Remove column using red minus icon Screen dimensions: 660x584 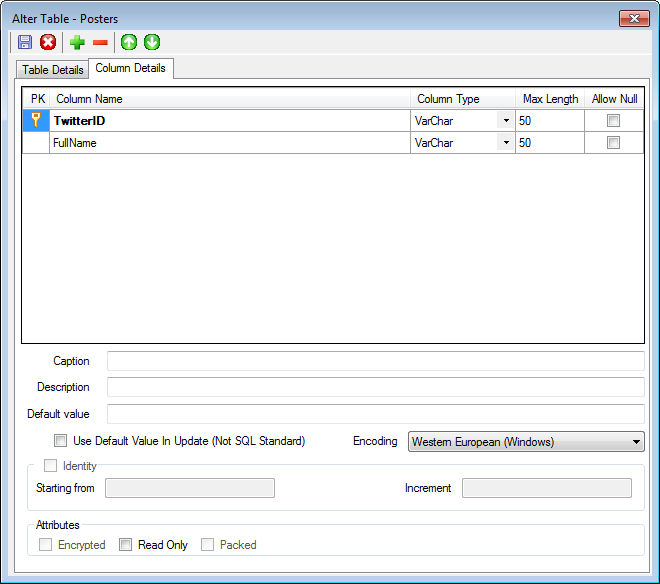click(100, 43)
